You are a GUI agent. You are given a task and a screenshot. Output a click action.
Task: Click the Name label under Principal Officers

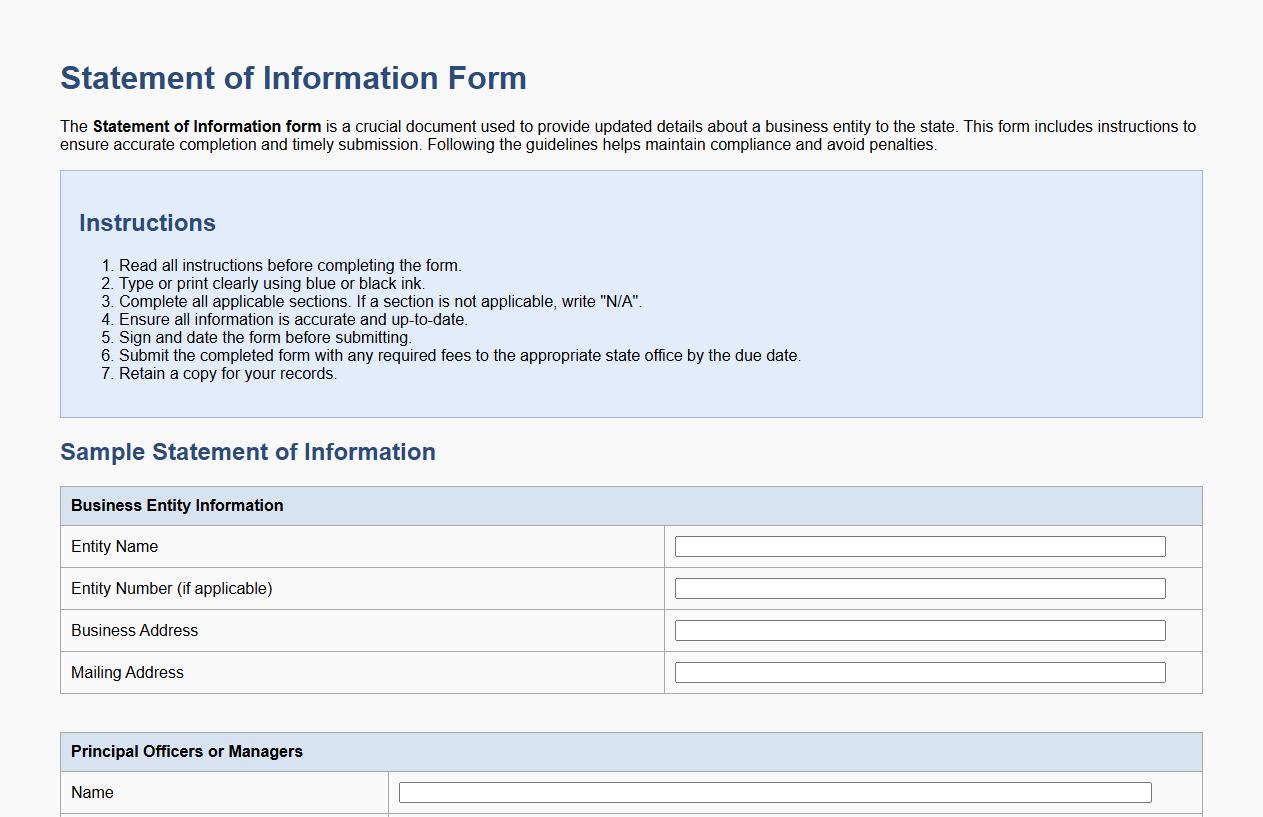click(x=91, y=792)
